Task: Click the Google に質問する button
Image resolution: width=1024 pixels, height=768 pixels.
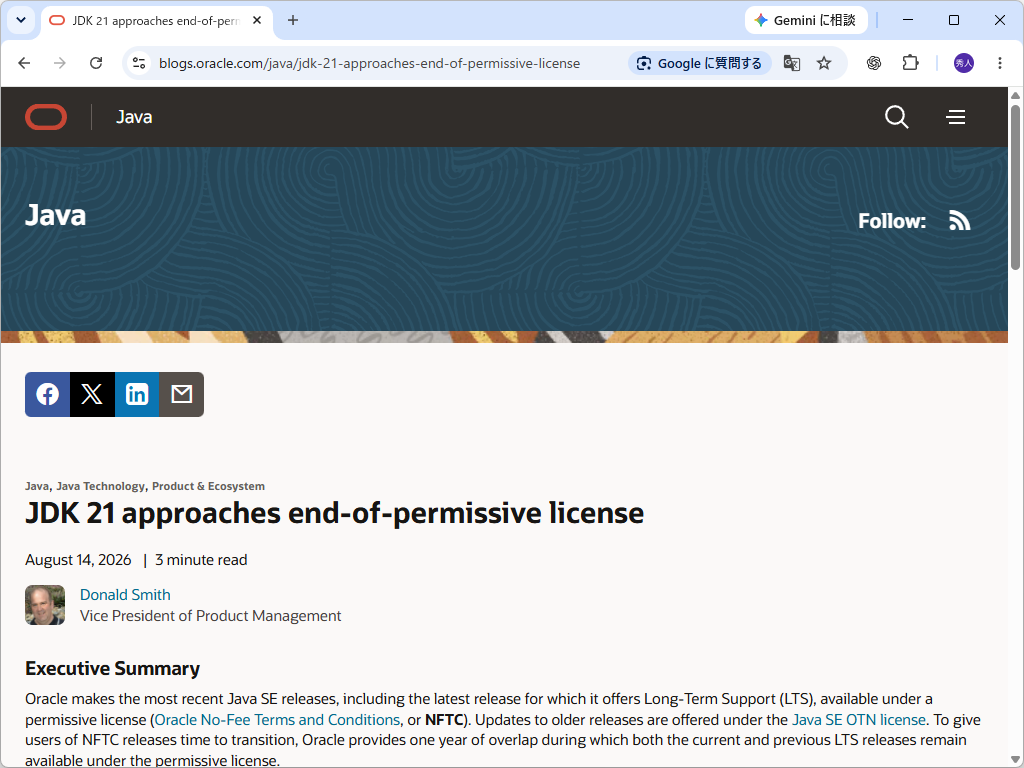Action: [x=700, y=63]
